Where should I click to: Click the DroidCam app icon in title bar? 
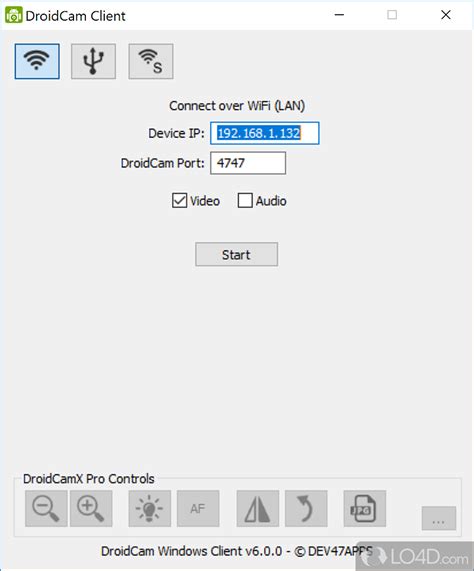(13, 15)
